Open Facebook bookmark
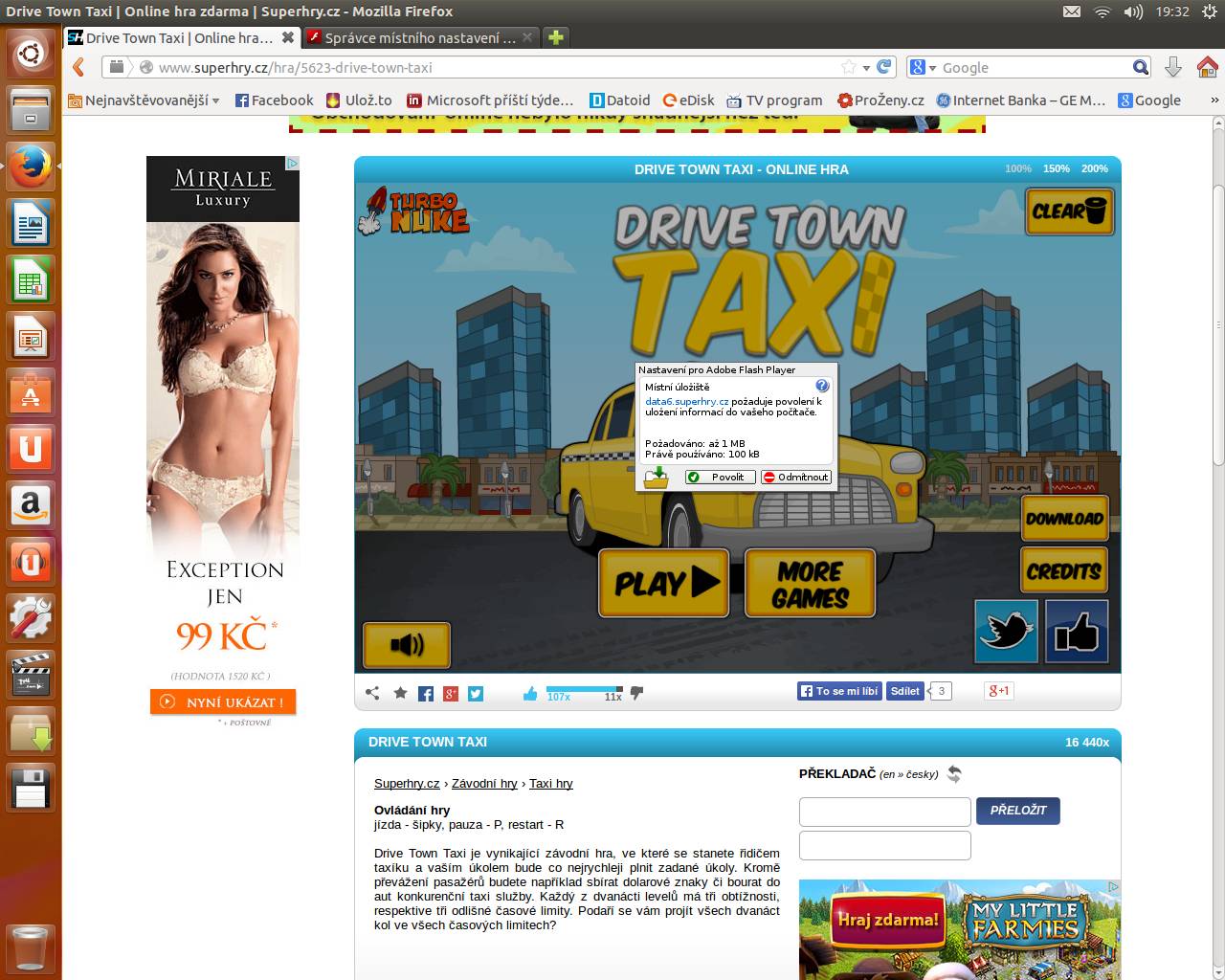Screen dimensions: 1225x980 click(274, 100)
